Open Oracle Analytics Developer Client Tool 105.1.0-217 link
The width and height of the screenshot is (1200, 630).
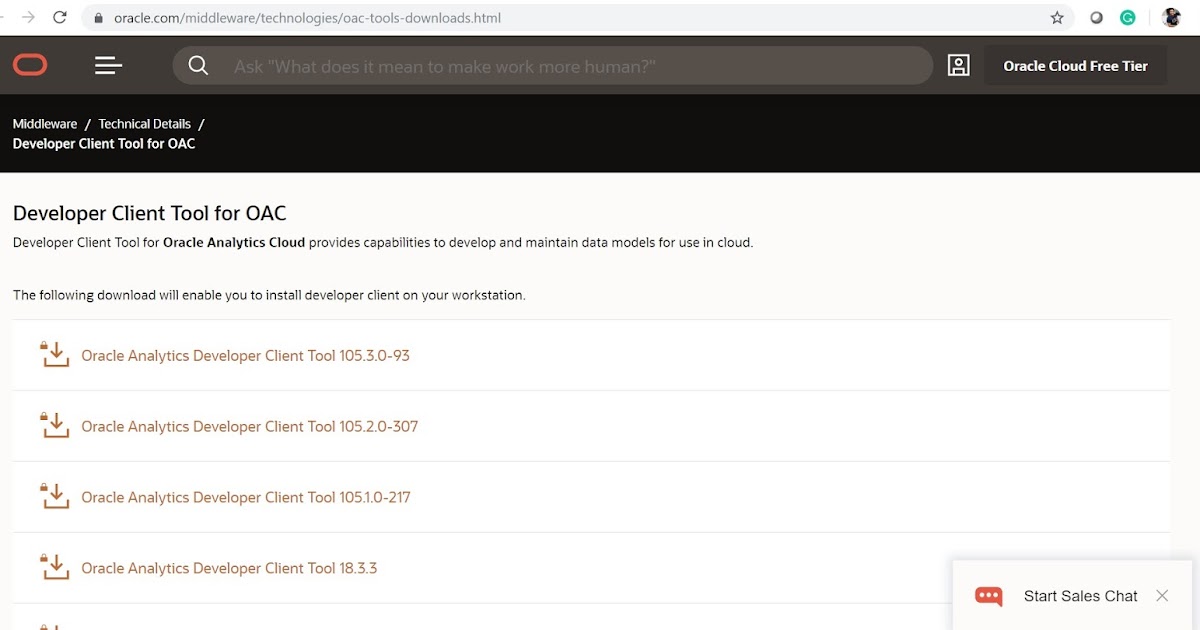(247, 496)
